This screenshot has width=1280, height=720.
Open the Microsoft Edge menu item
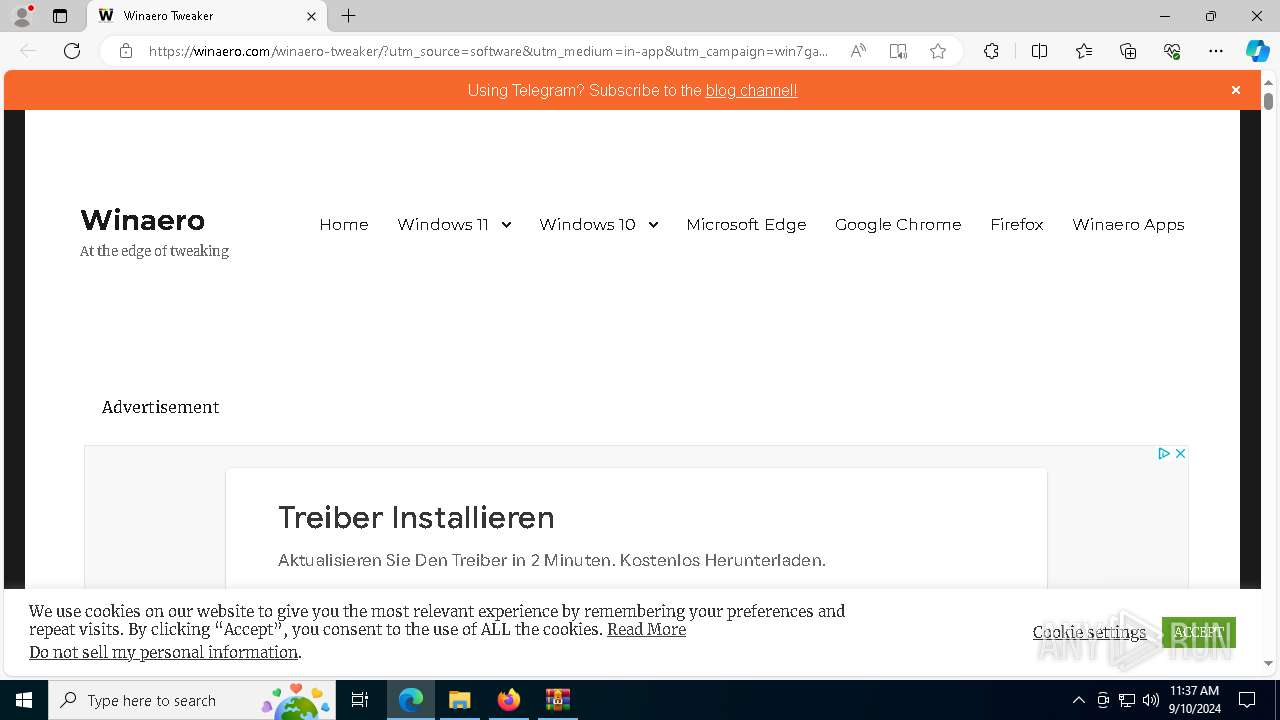coord(746,224)
